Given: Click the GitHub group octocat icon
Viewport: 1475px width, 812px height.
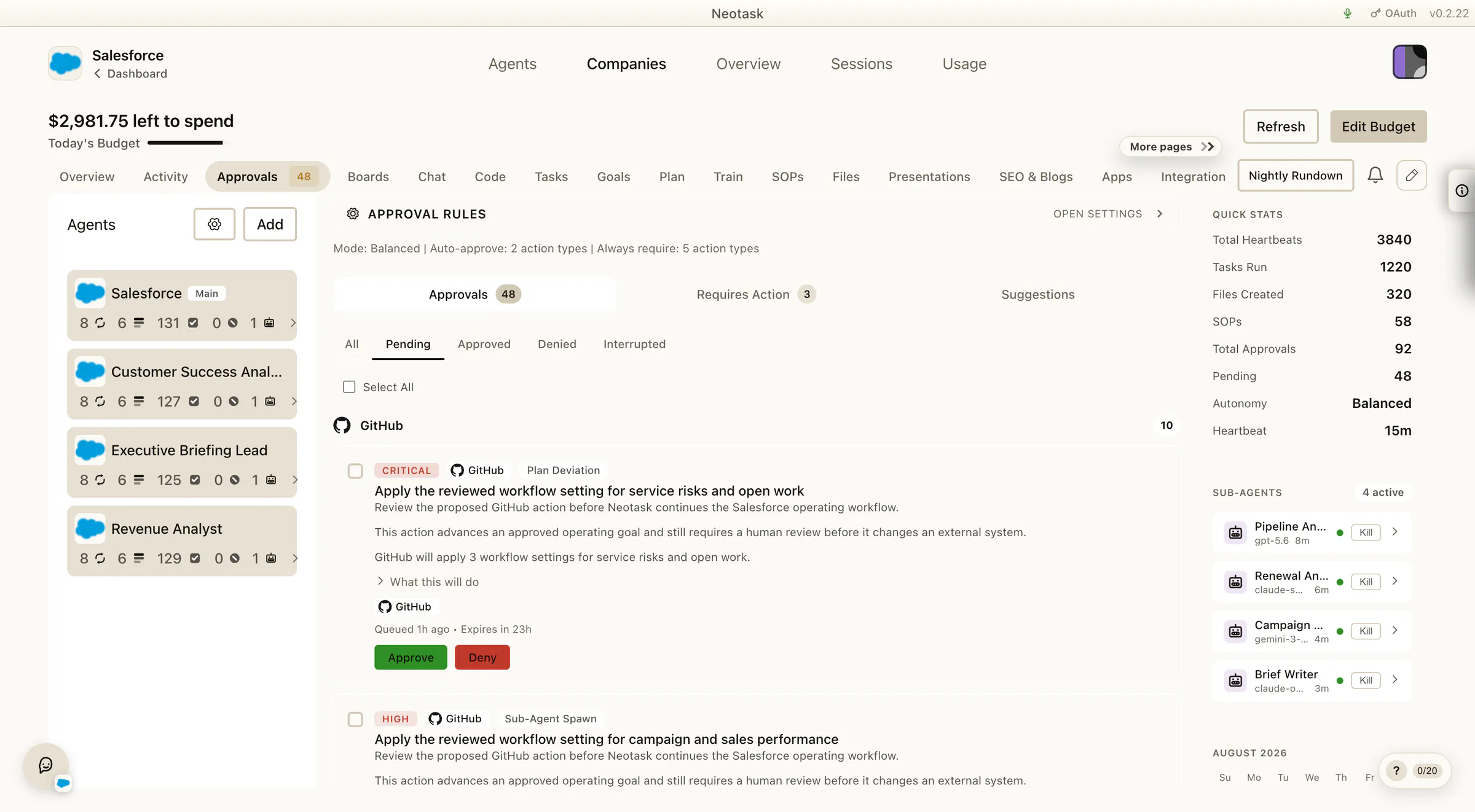Looking at the screenshot, I should coord(342,425).
